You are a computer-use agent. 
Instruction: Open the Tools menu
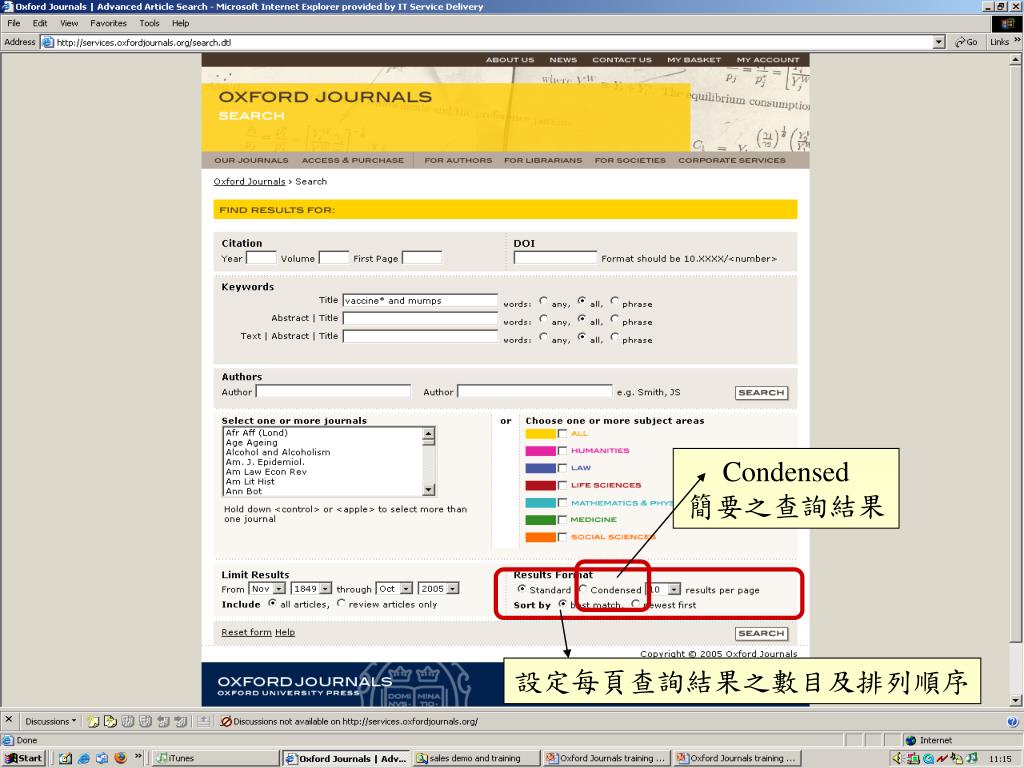[x=149, y=24]
